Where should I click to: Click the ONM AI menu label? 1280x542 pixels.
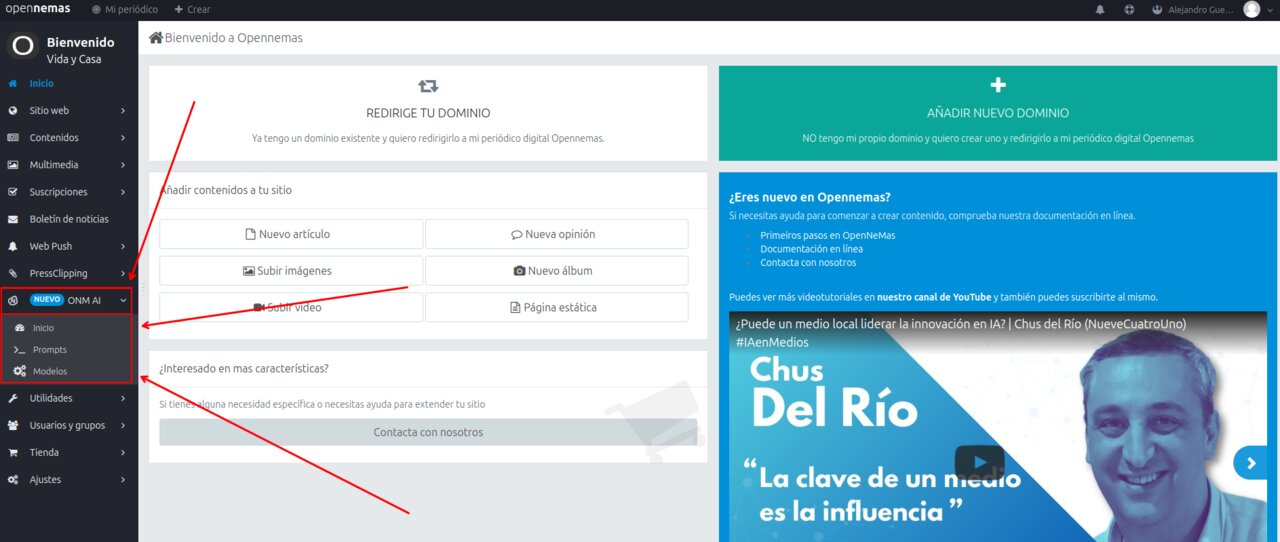coord(84,300)
